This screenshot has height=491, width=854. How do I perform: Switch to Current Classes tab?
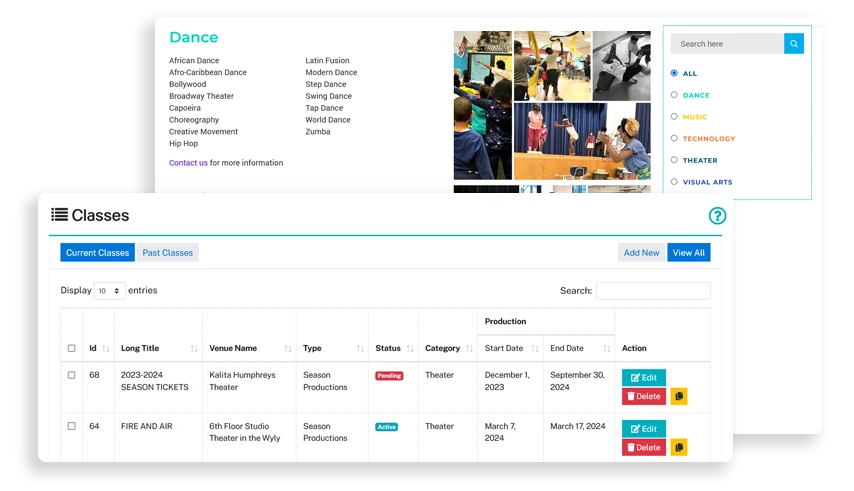[97, 253]
